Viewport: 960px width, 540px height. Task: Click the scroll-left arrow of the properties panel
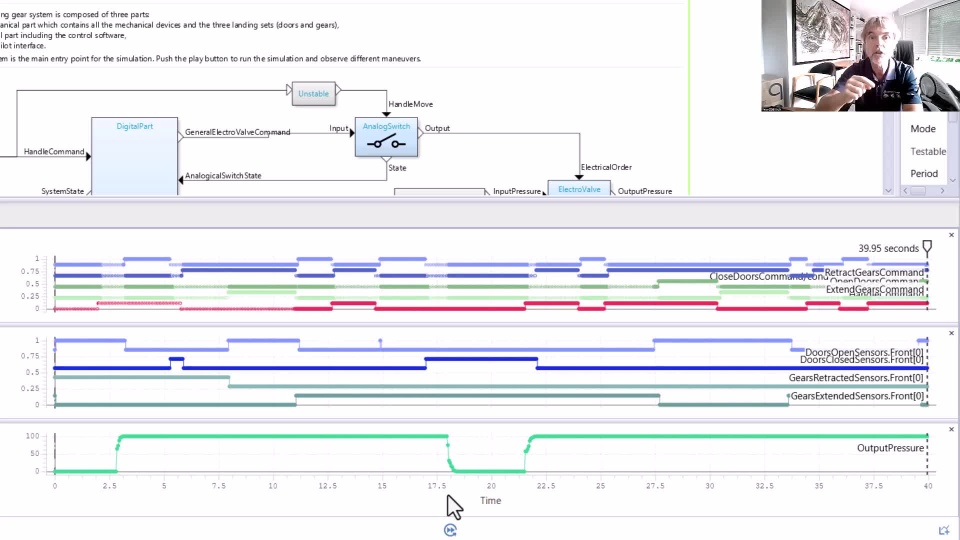pyautogui.click(x=906, y=191)
